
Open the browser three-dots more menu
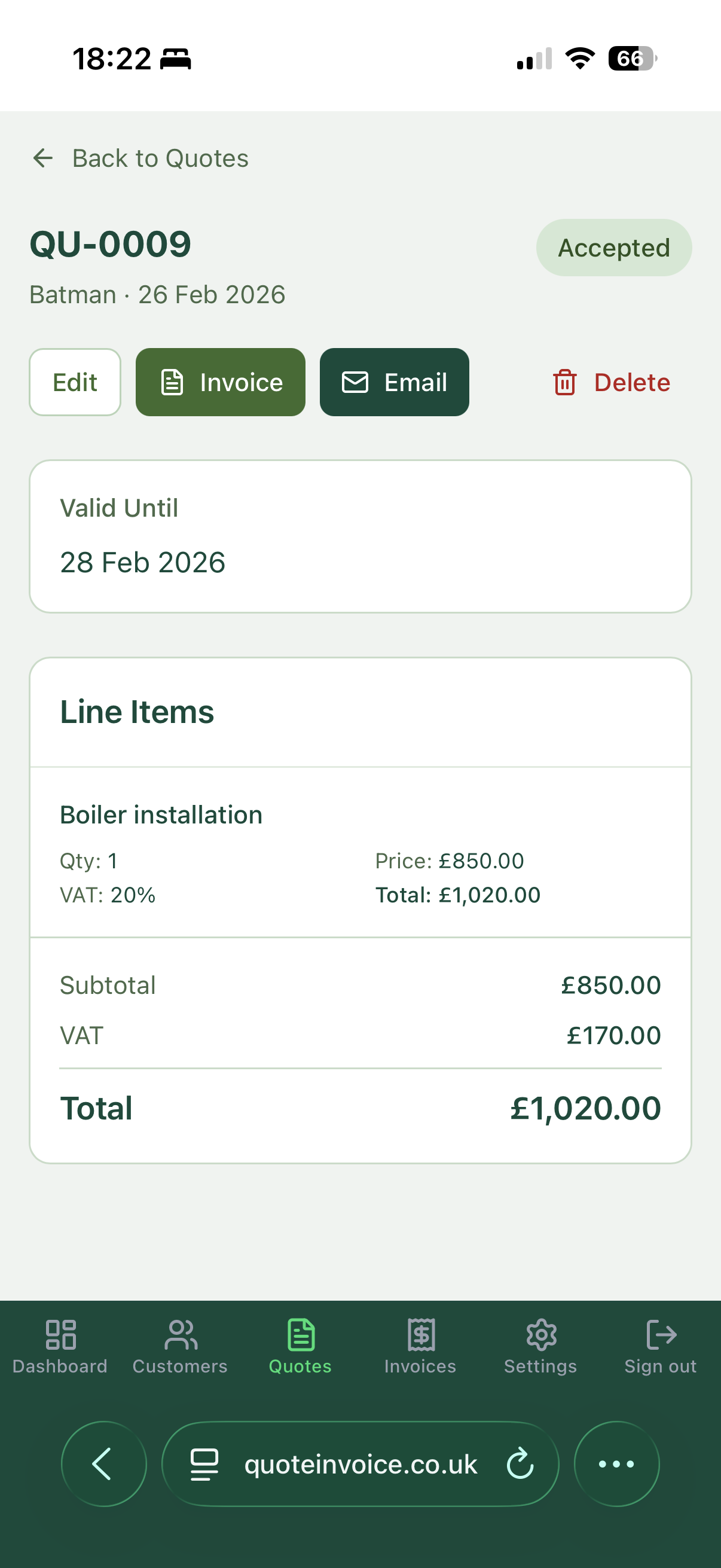coord(616,1464)
